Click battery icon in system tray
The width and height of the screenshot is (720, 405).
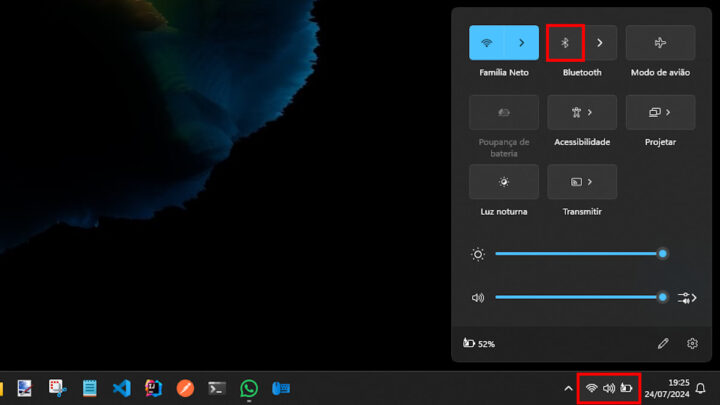(x=626, y=388)
